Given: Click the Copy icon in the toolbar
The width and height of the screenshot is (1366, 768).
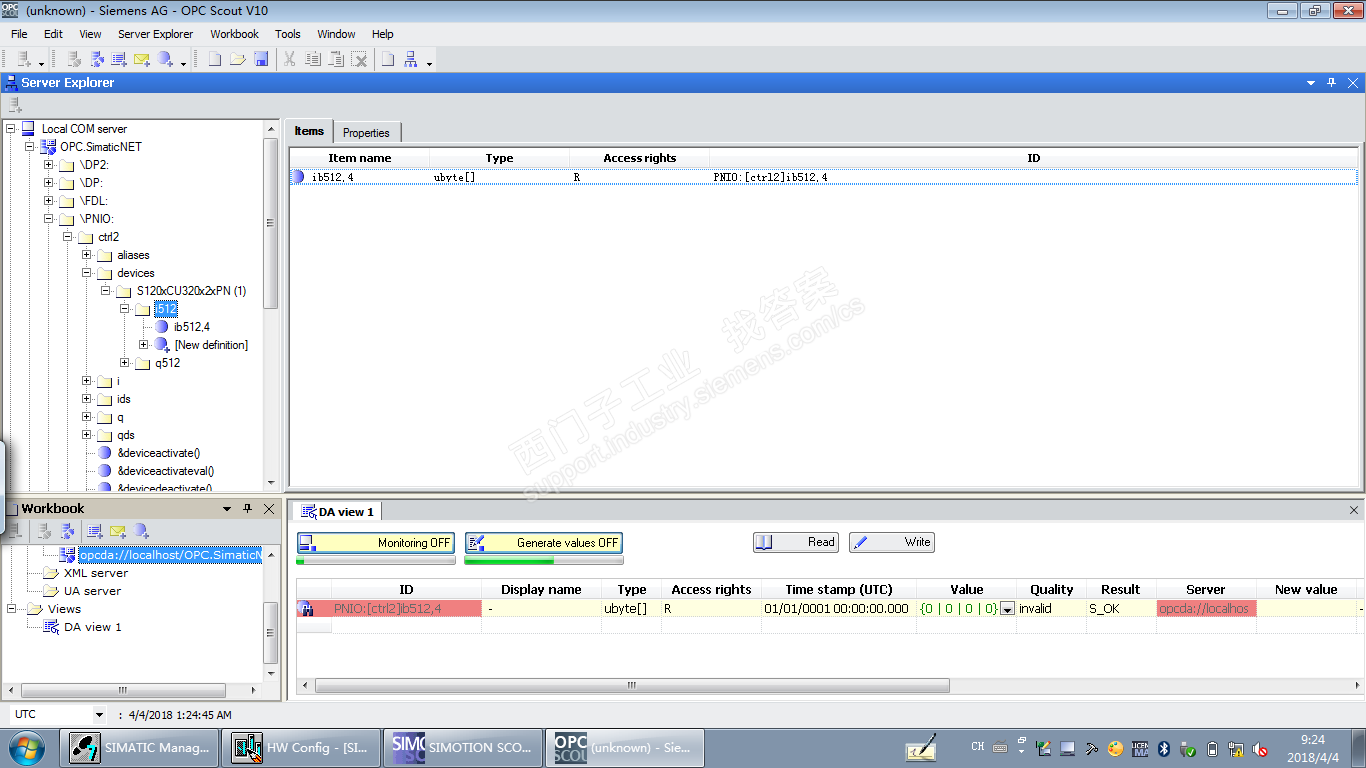Looking at the screenshot, I should tap(312, 60).
